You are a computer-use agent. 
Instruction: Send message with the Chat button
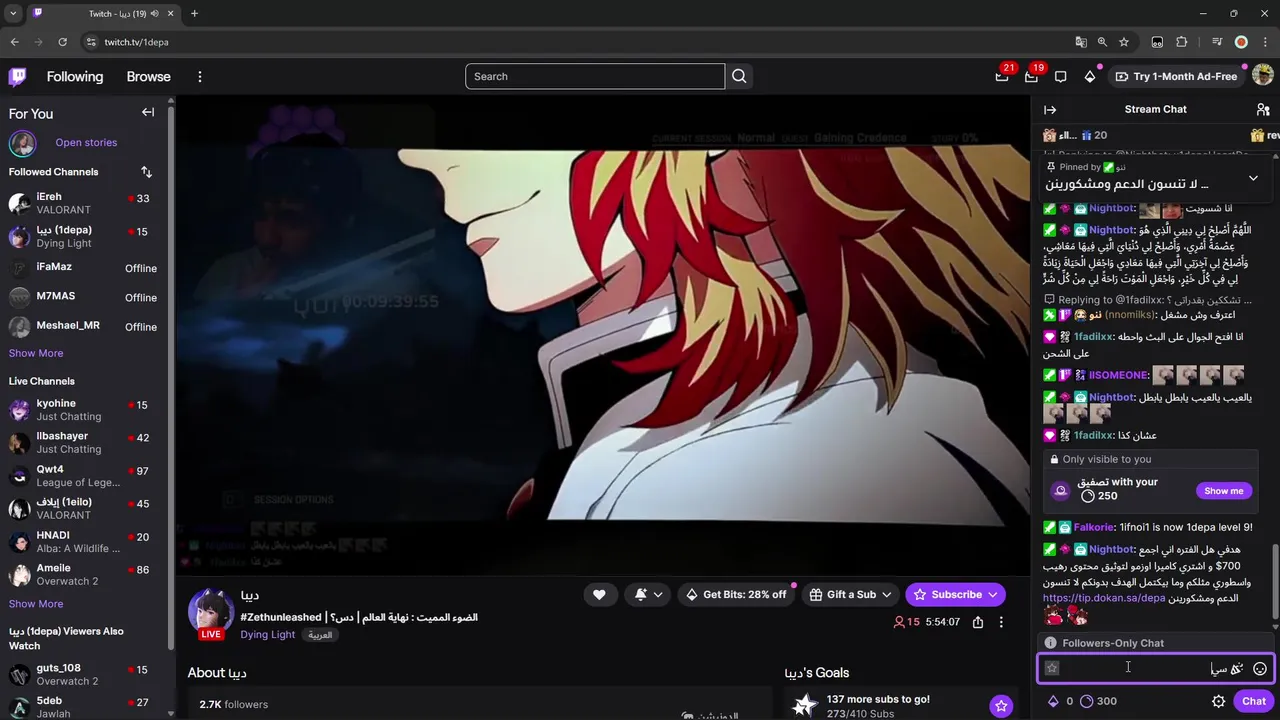pyautogui.click(x=1254, y=701)
